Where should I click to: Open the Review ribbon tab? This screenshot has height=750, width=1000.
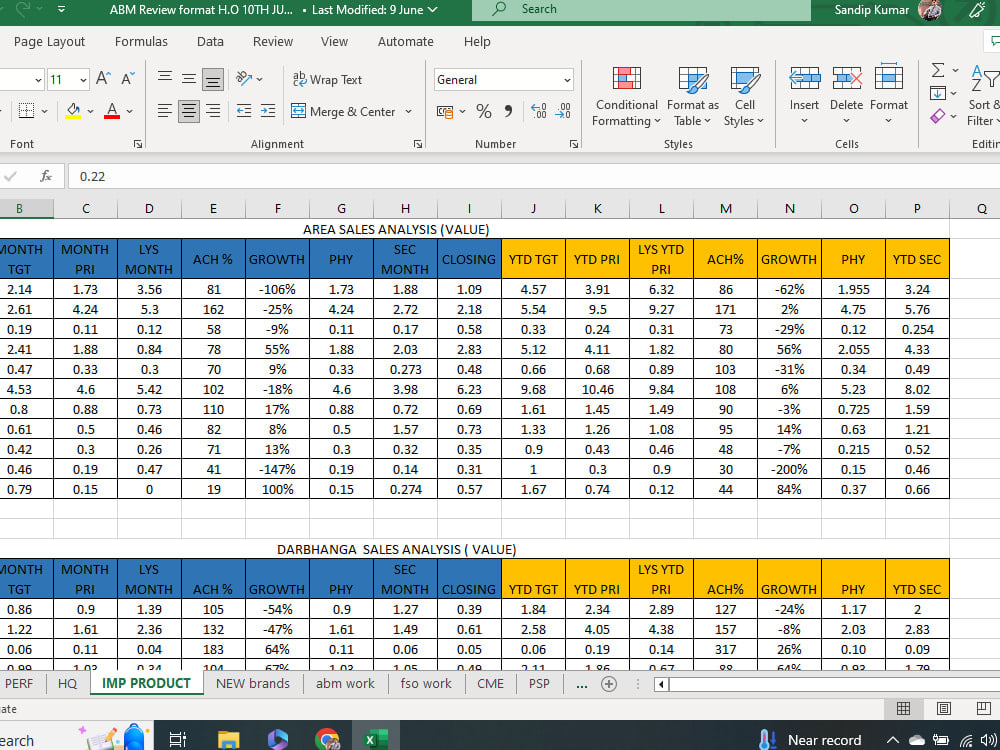coord(273,41)
